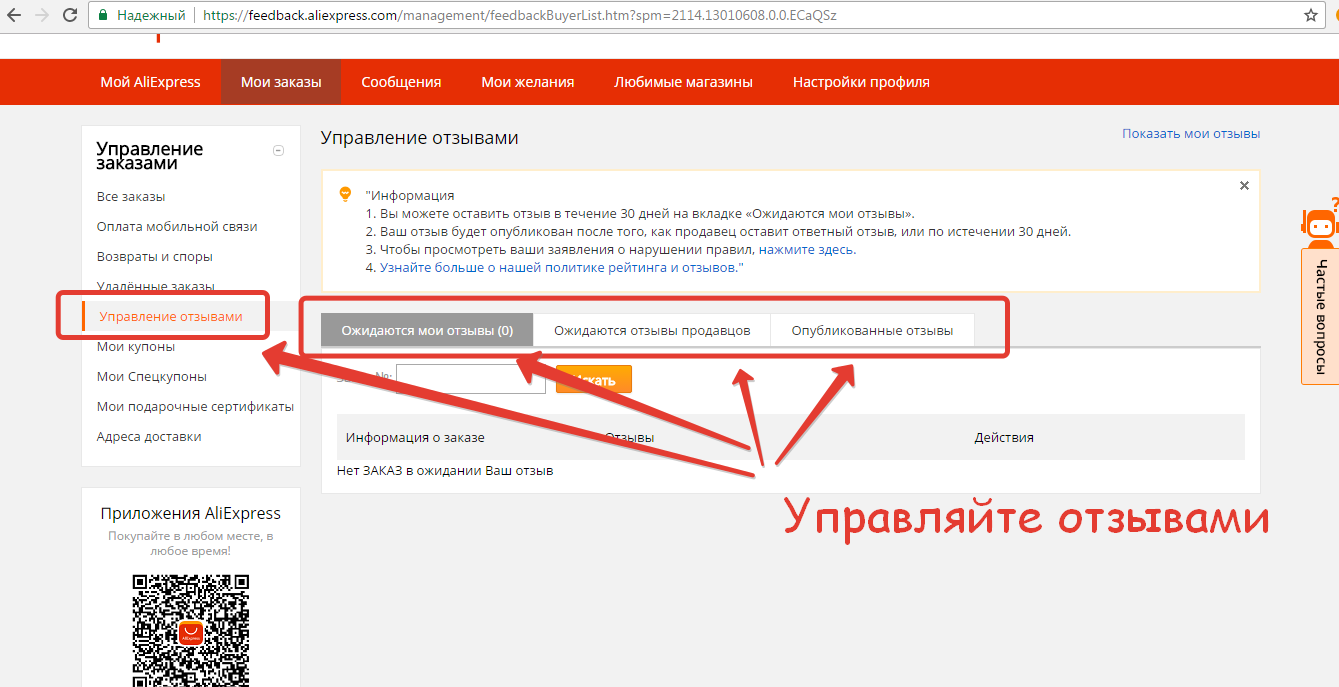Screen dimensions: 1339x687
Task: Click the browser back arrow
Action: (x=14, y=16)
